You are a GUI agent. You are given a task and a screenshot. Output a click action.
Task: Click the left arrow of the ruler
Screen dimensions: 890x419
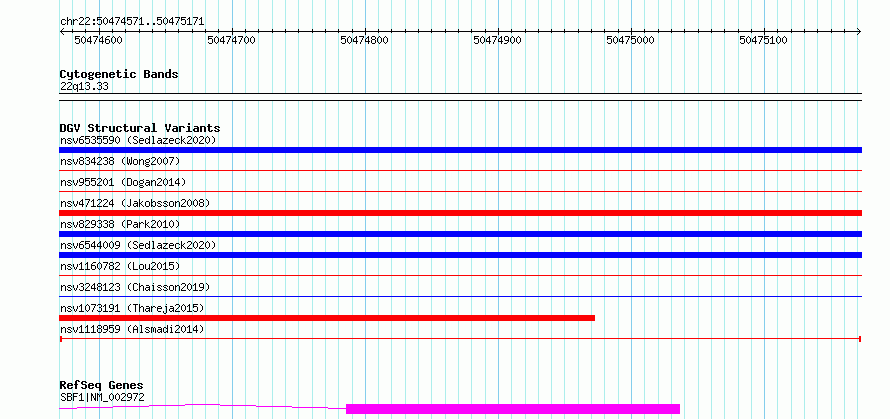(62, 31)
